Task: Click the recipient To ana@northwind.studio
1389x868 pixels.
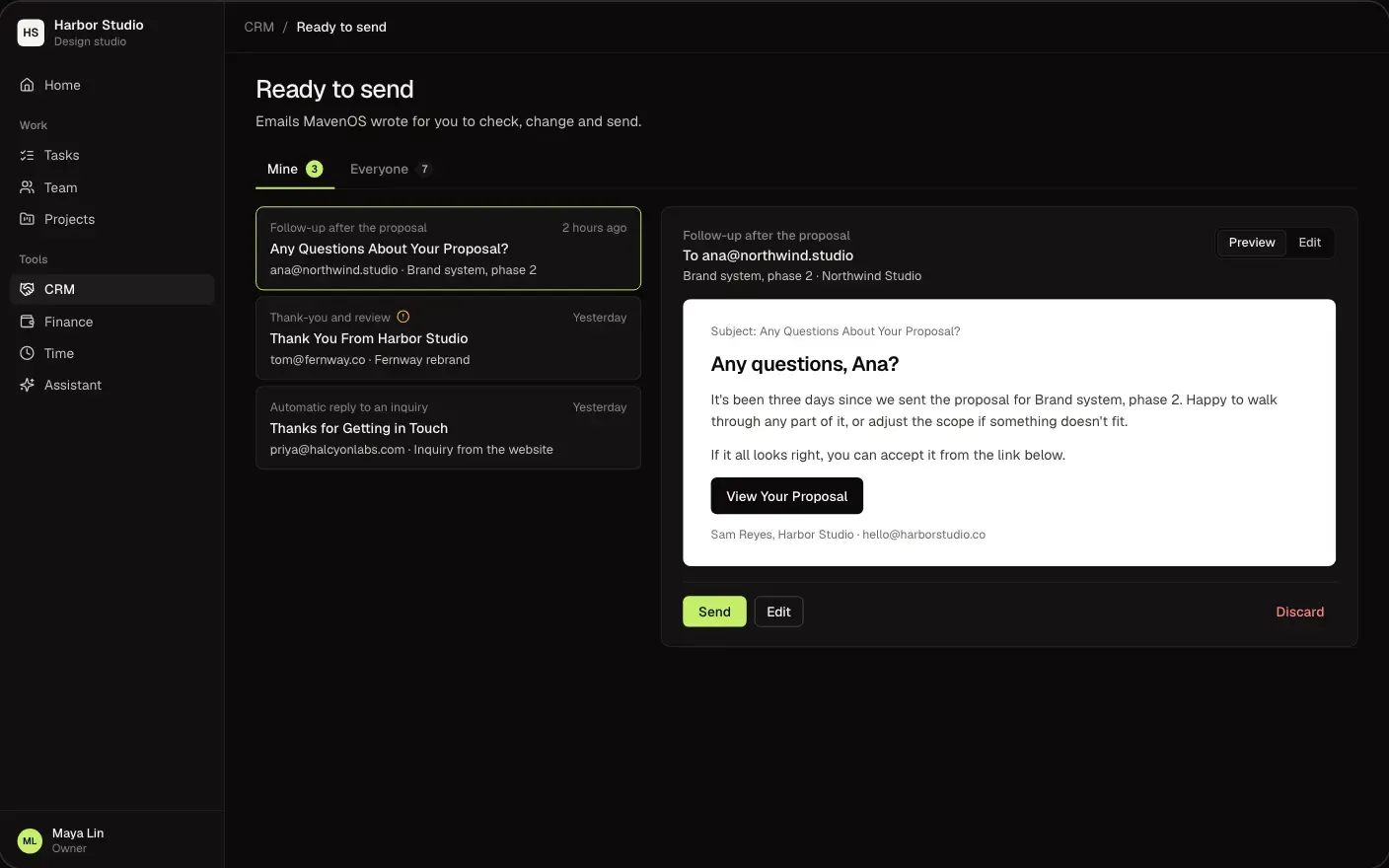Action: (x=768, y=255)
